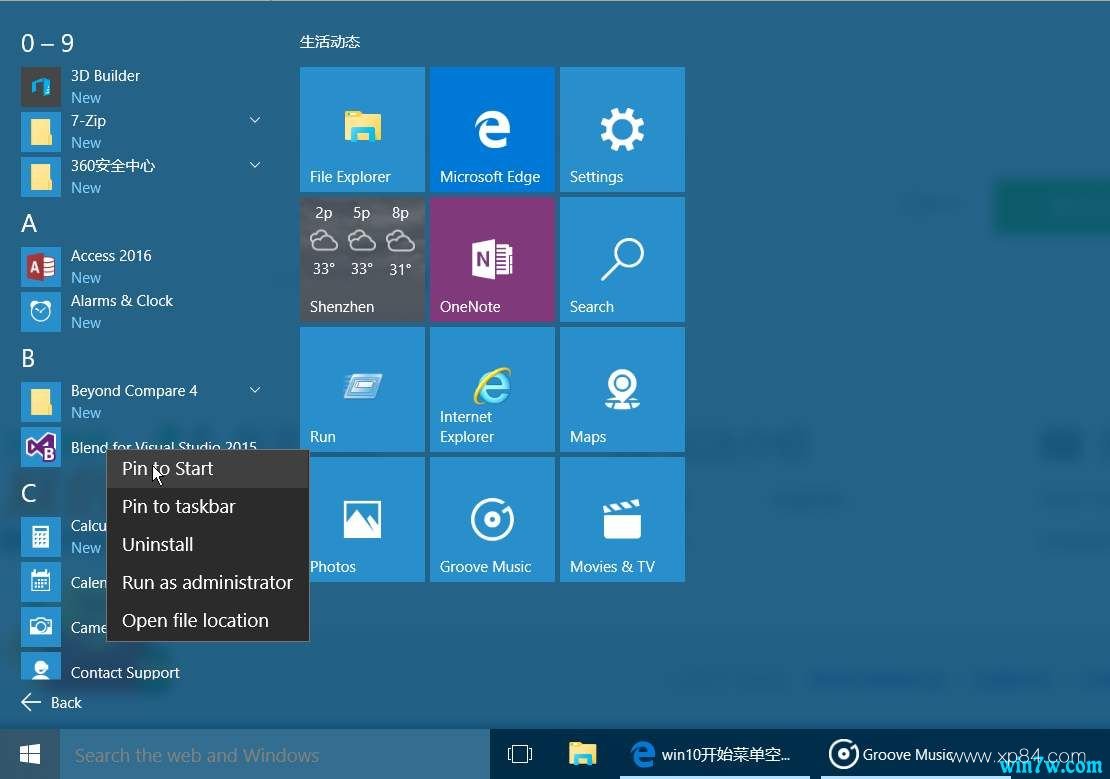Screen dimensions: 1110x779
Task: Expand Beyond Compare 4 group
Action: click(255, 389)
